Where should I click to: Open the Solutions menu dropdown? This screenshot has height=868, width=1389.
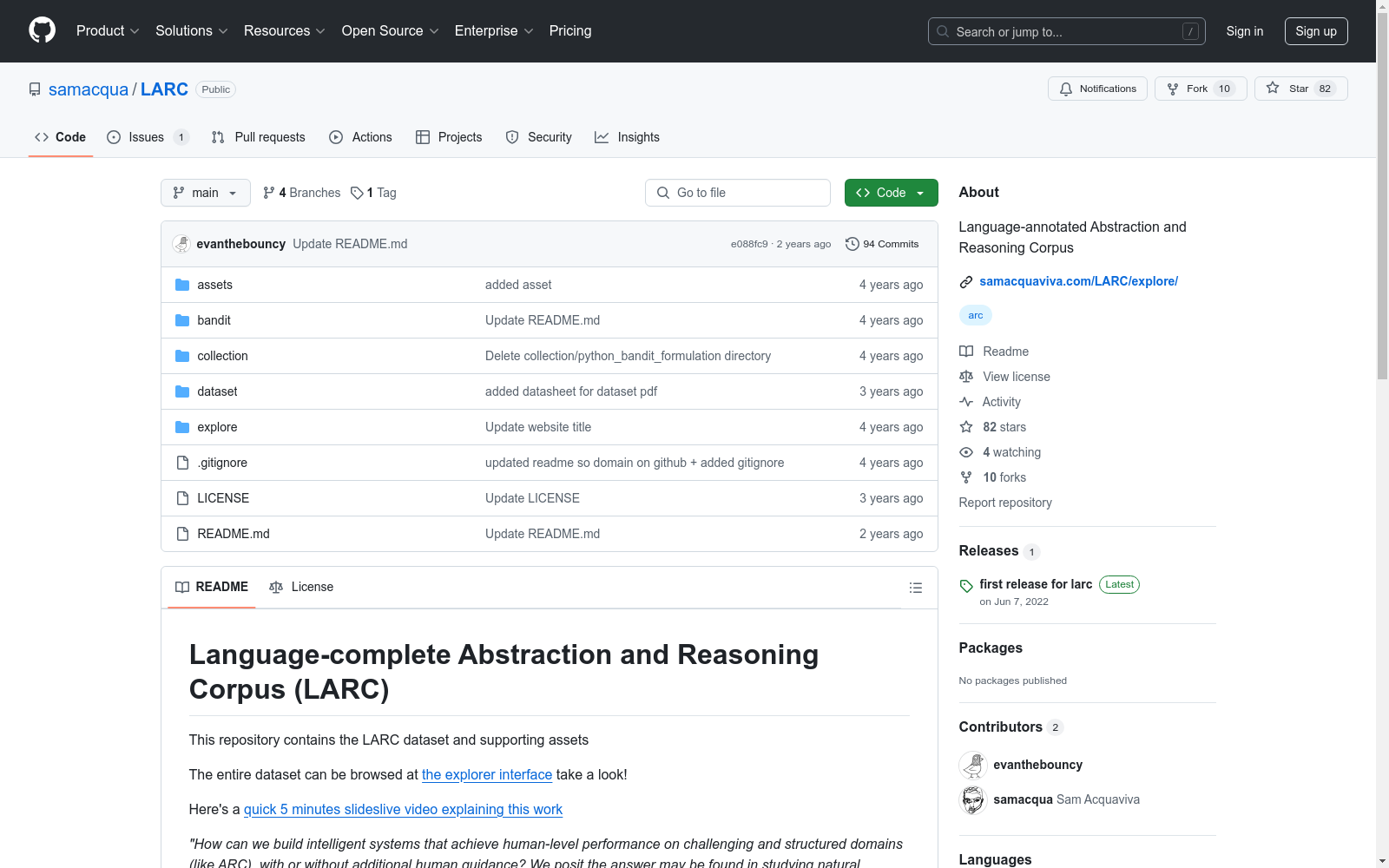tap(192, 31)
